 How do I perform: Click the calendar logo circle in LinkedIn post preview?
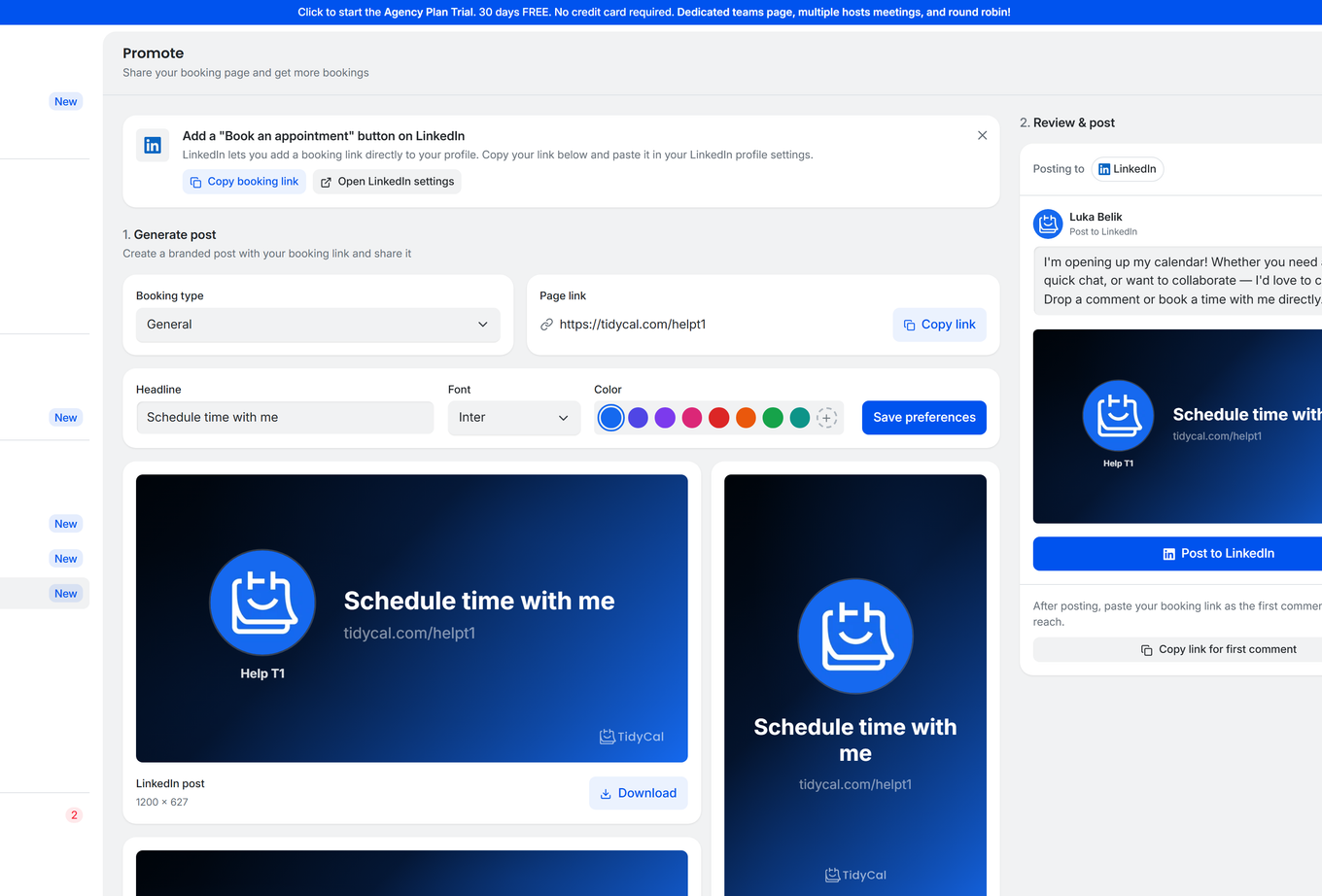pyautogui.click(x=262, y=603)
